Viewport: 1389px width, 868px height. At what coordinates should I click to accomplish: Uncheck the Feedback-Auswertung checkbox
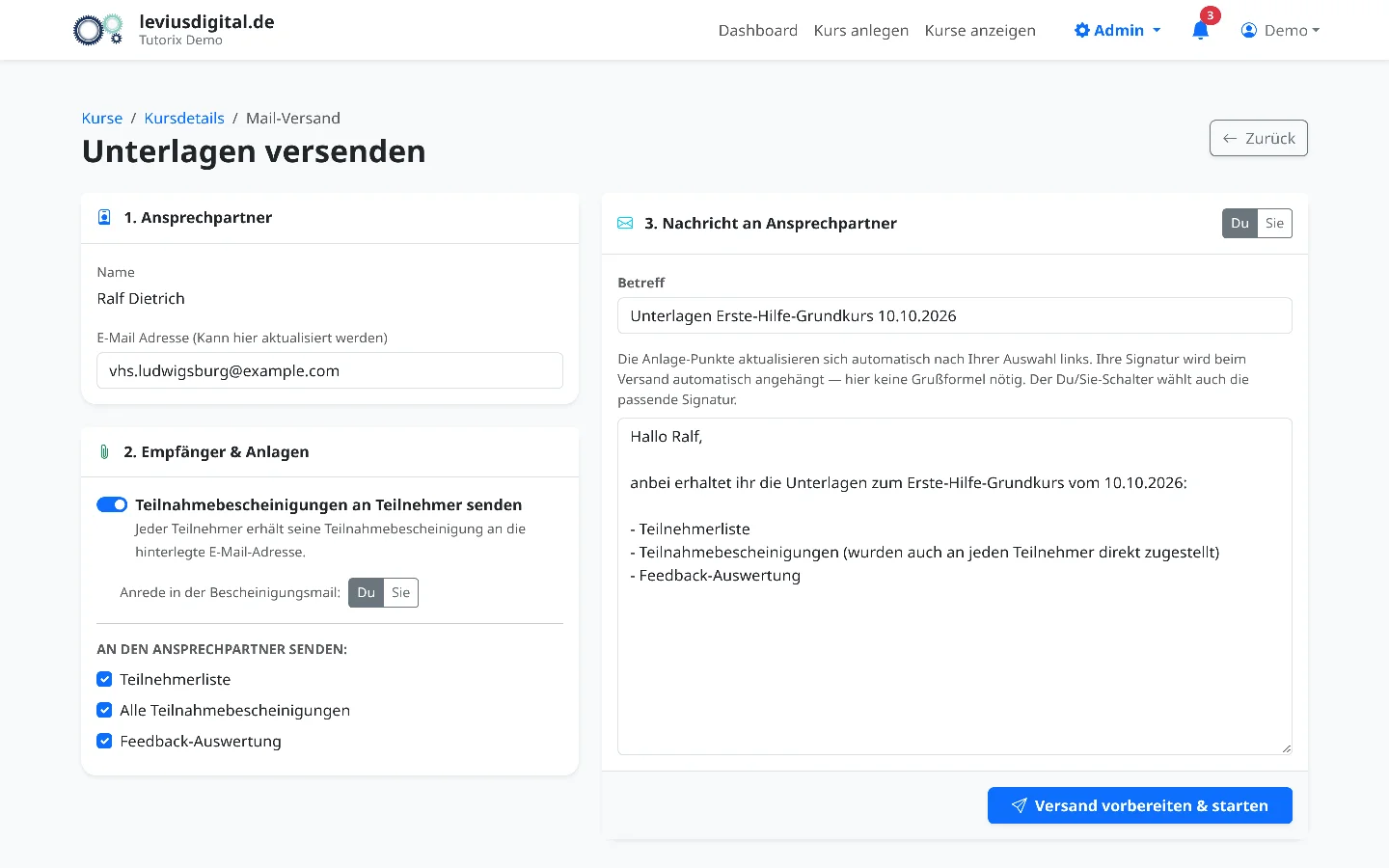[x=104, y=741]
